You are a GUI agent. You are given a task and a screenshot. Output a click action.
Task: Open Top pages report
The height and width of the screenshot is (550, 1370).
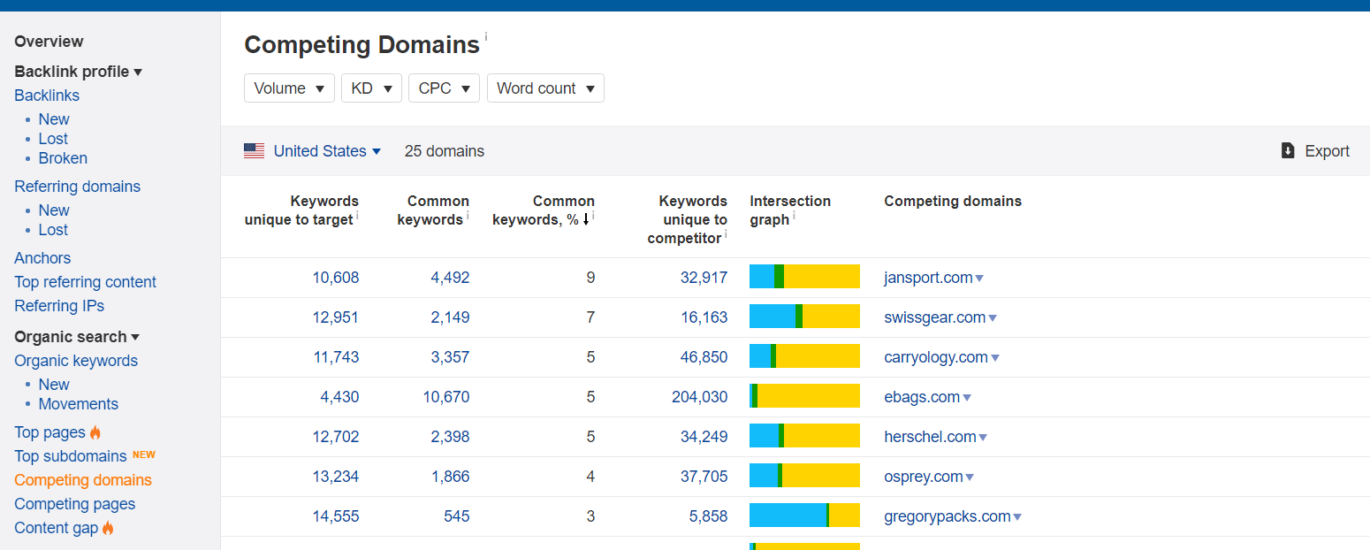(x=50, y=433)
